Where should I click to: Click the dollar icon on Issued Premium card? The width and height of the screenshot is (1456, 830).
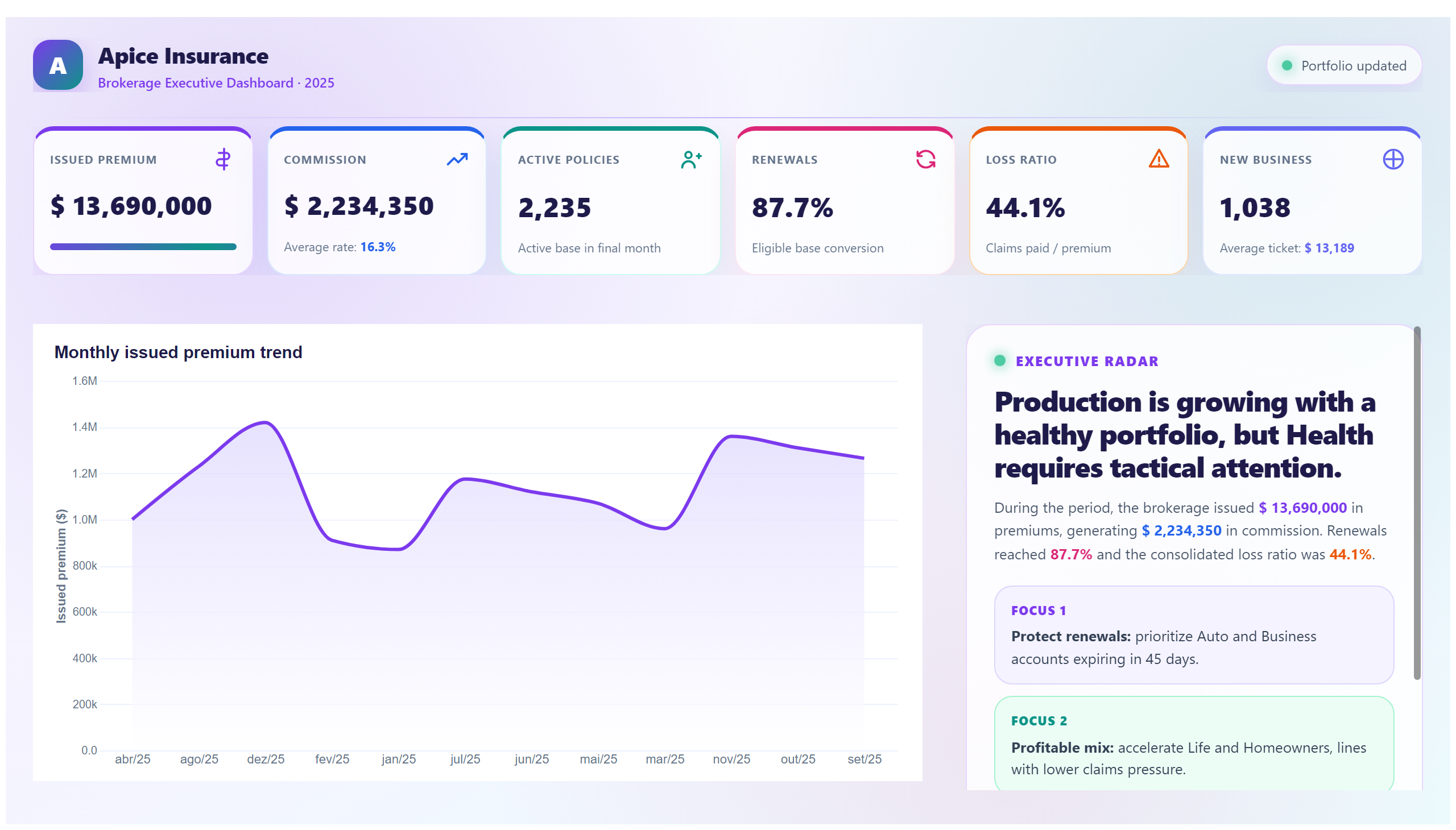(x=223, y=159)
